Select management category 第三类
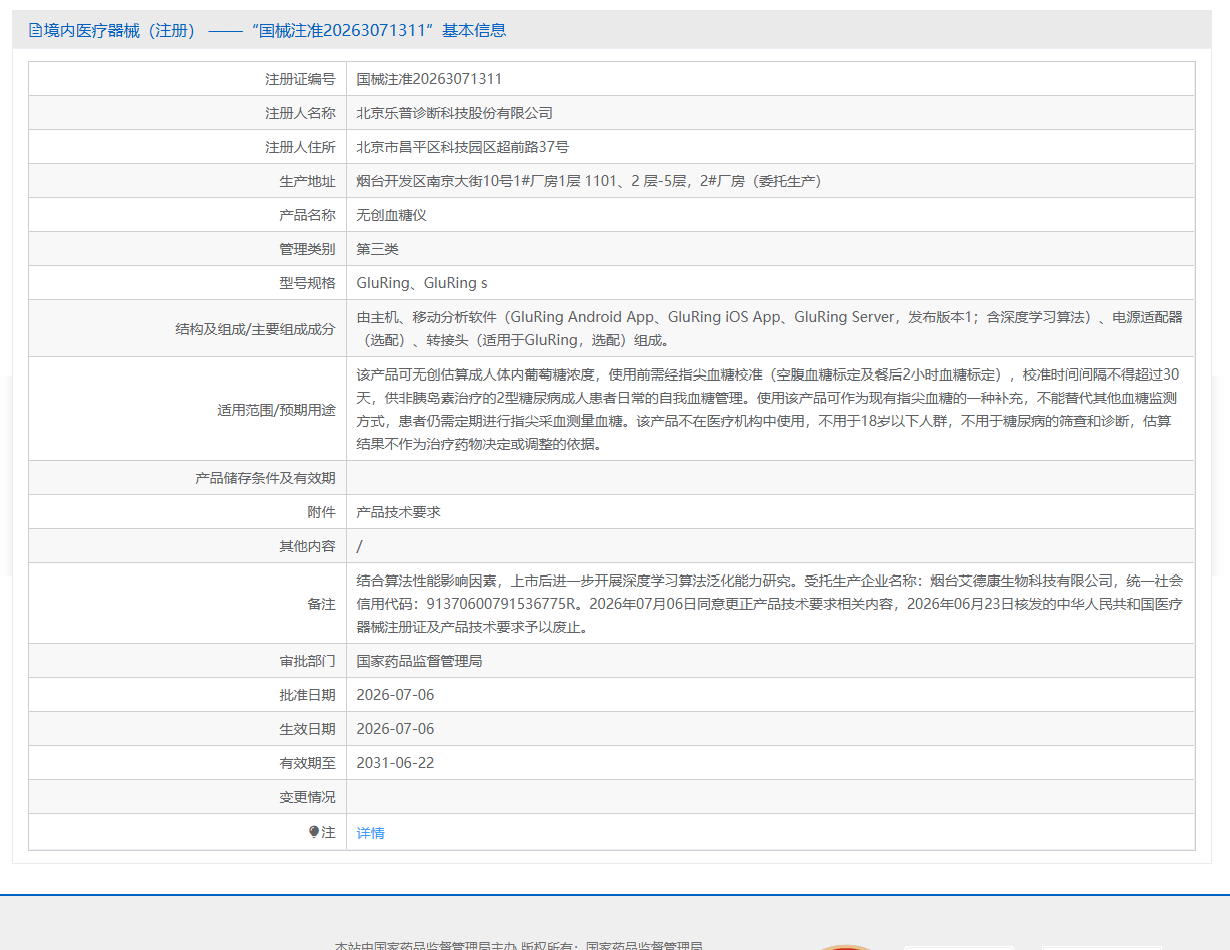This screenshot has height=950, width=1230. pos(378,249)
